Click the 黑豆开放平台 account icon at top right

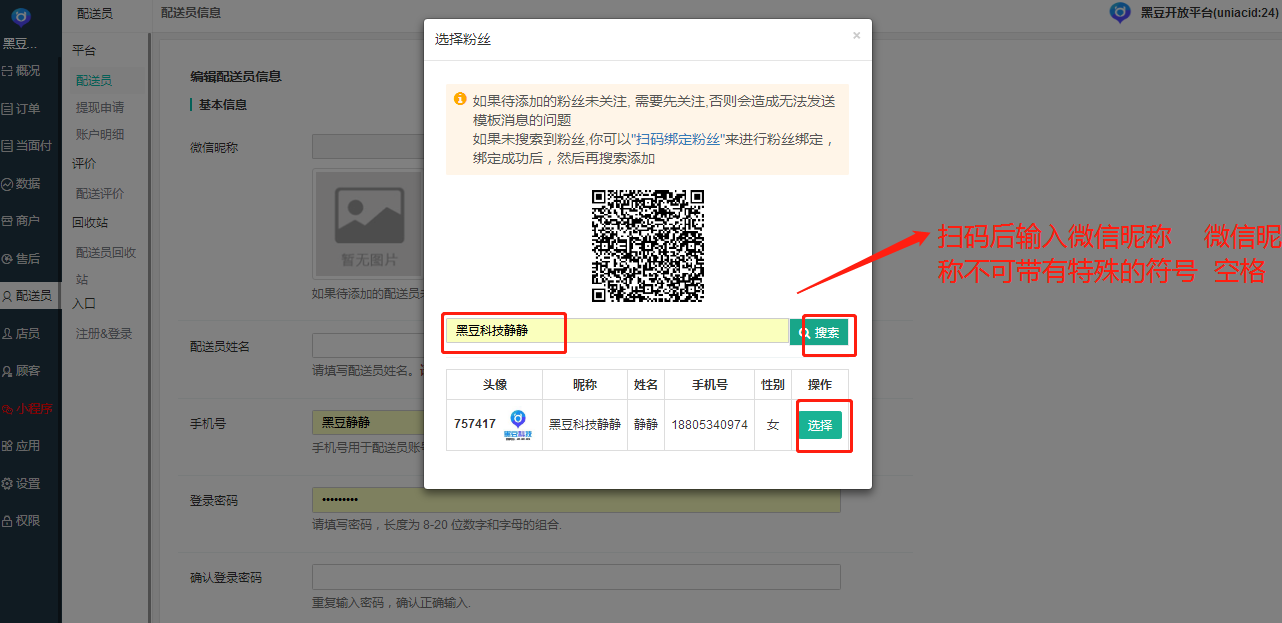1120,13
